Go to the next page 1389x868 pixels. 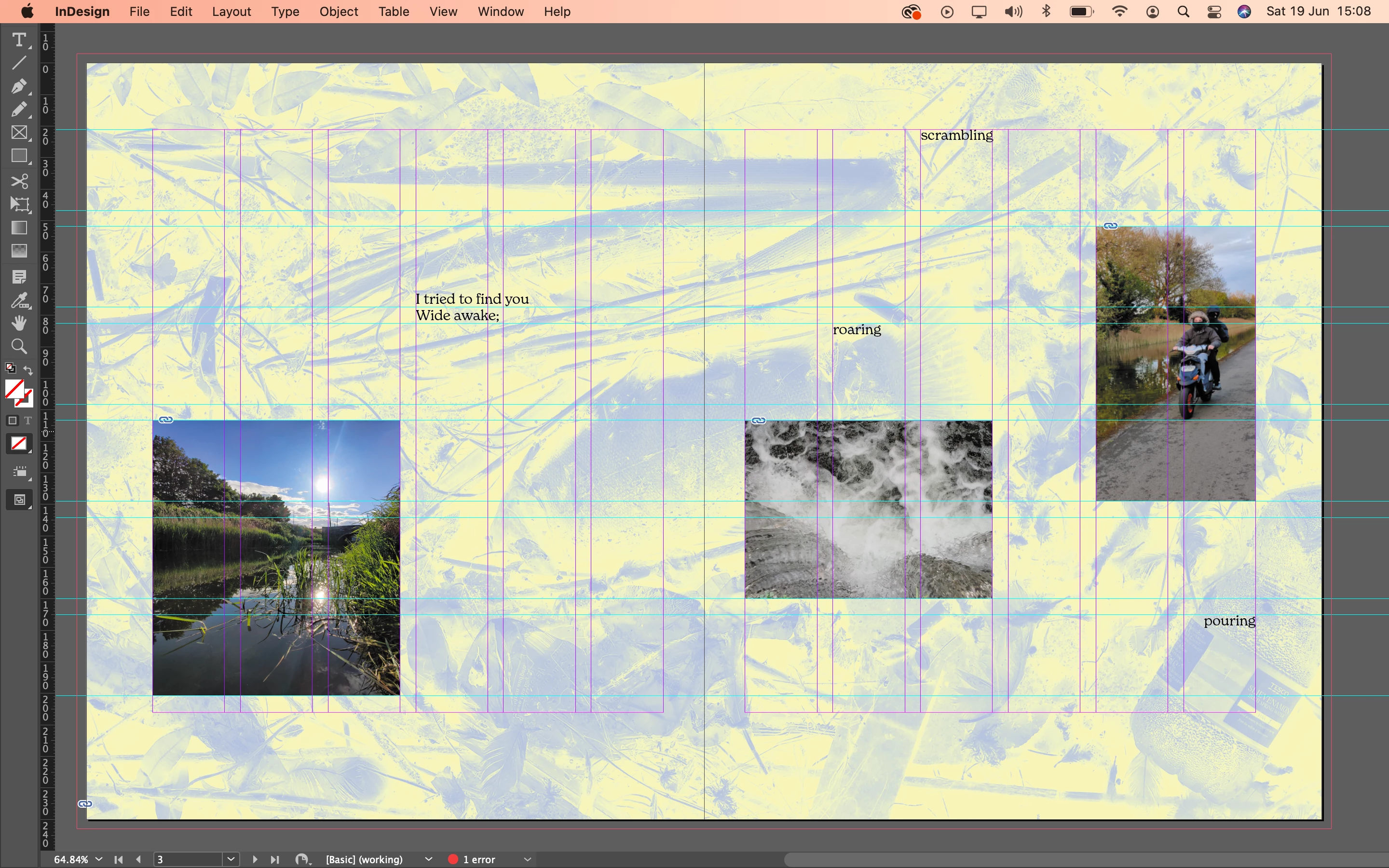(255, 859)
